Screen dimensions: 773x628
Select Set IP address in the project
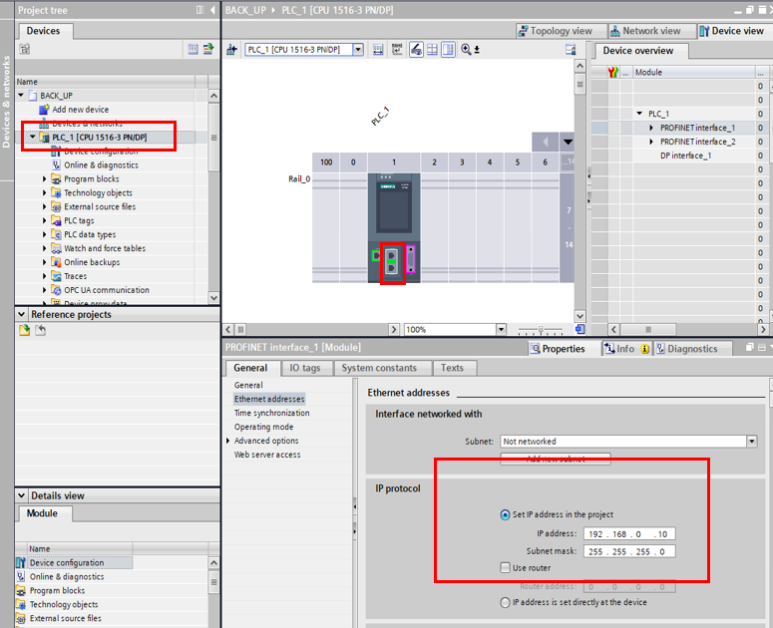505,515
